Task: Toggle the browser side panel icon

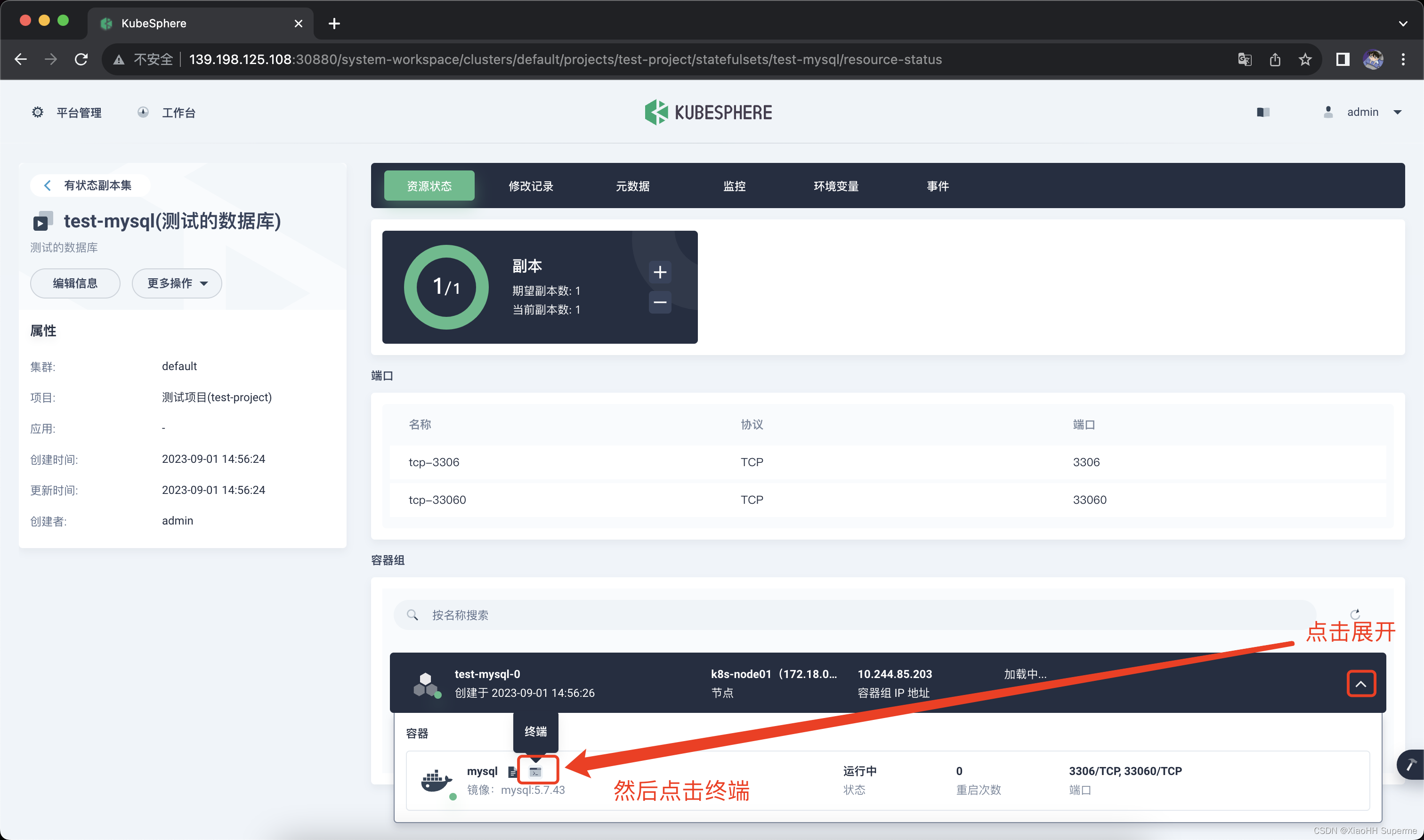Action: pos(1343,59)
